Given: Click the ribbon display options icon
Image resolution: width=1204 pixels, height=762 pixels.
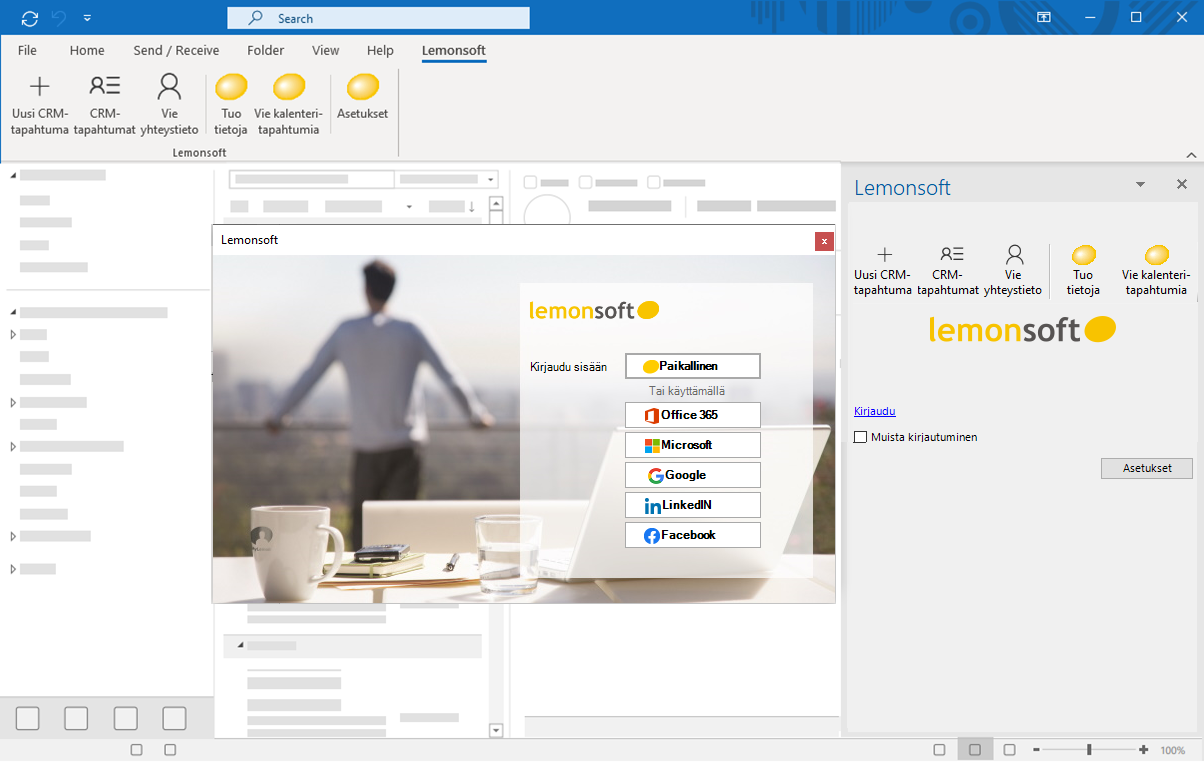Looking at the screenshot, I should (1044, 17).
